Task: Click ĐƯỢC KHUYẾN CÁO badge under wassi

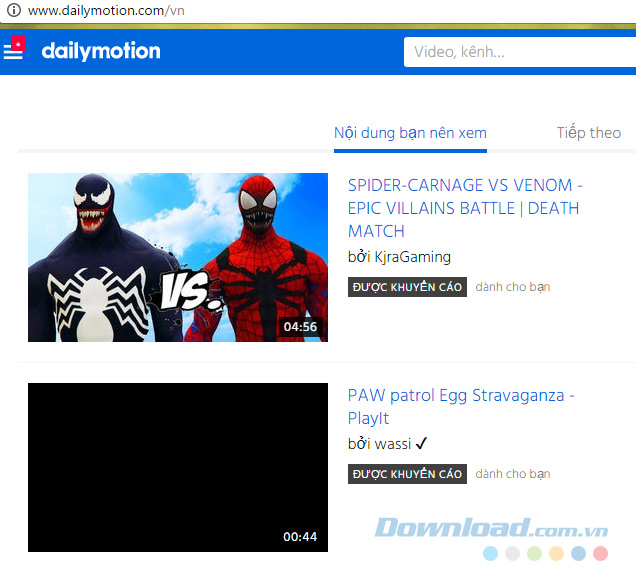Action: pyautogui.click(x=407, y=474)
